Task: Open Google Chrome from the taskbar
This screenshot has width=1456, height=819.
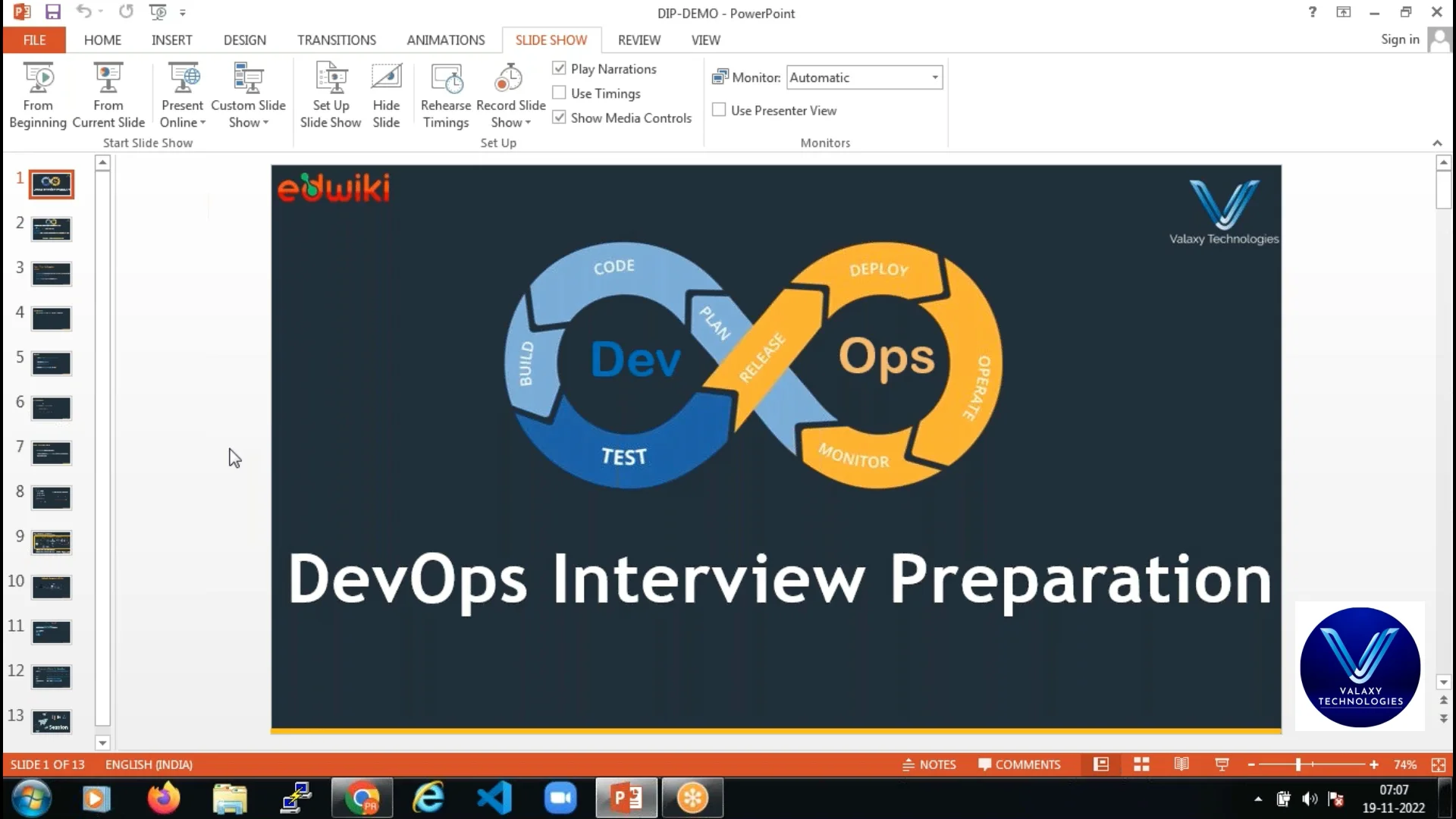Action: click(362, 798)
